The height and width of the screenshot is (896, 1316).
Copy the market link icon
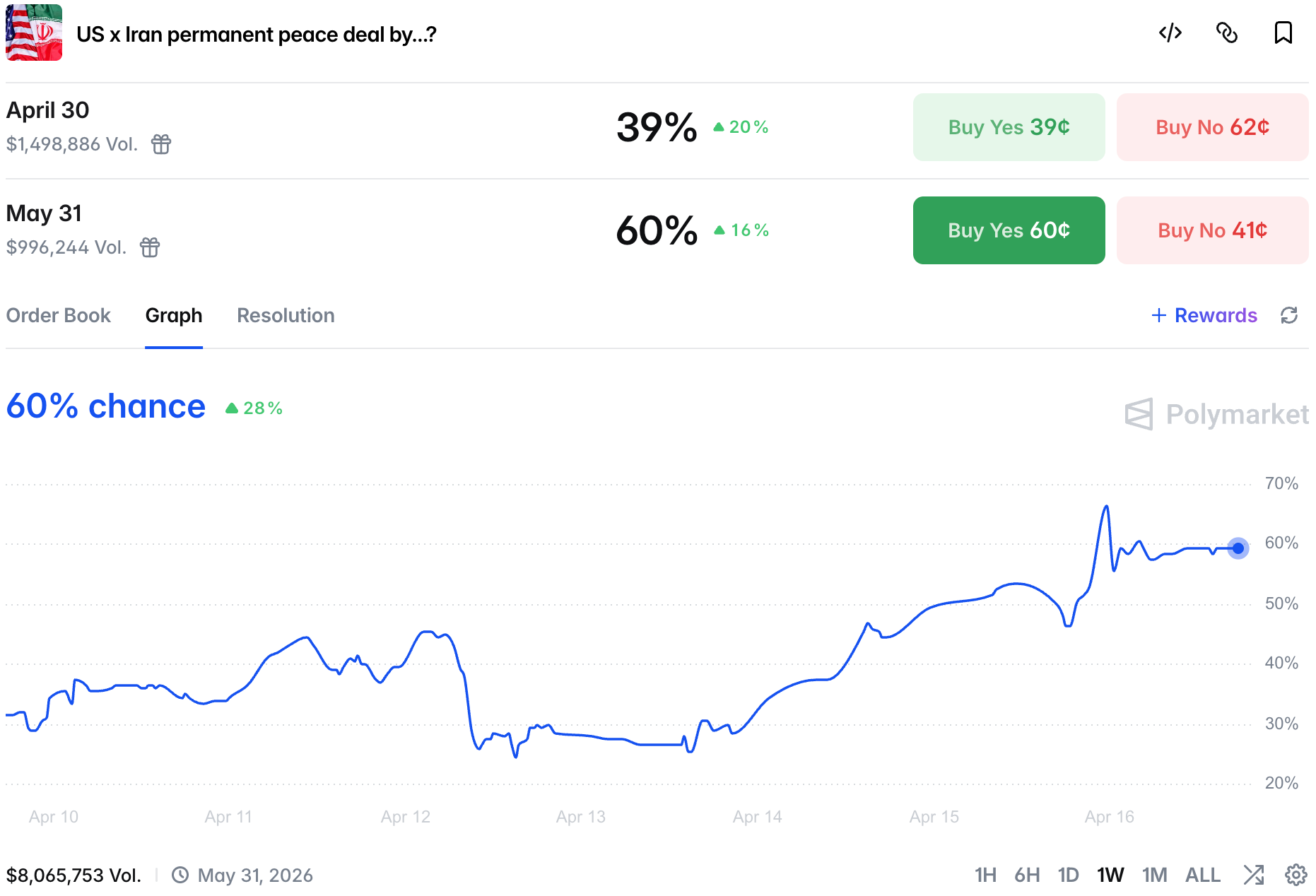(x=1227, y=33)
